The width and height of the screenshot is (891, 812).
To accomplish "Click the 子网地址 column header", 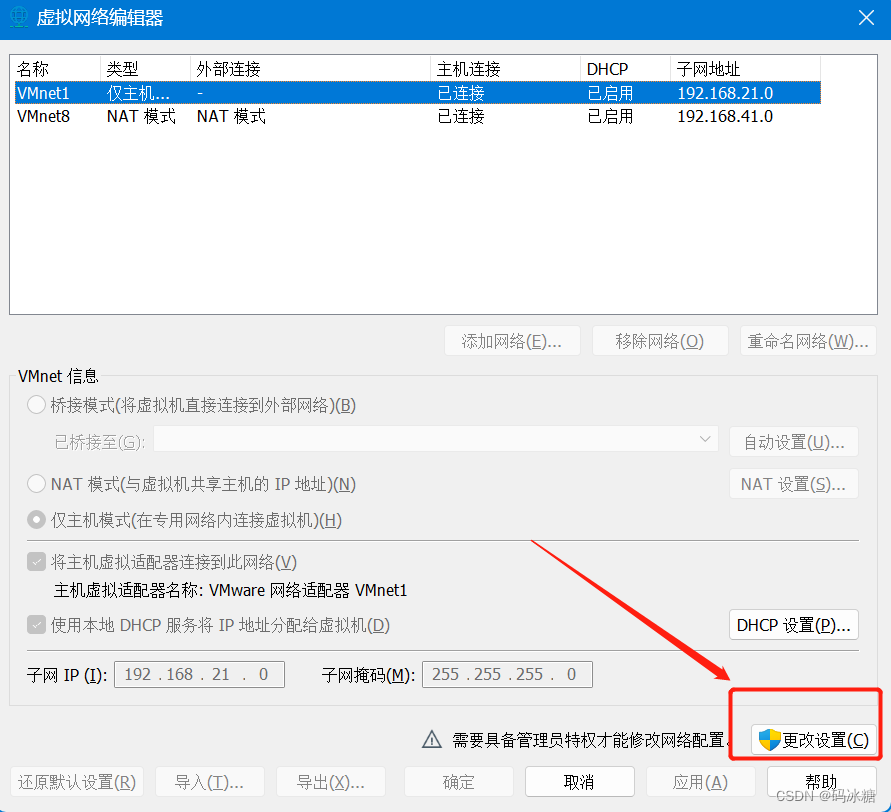I will tap(746, 69).
